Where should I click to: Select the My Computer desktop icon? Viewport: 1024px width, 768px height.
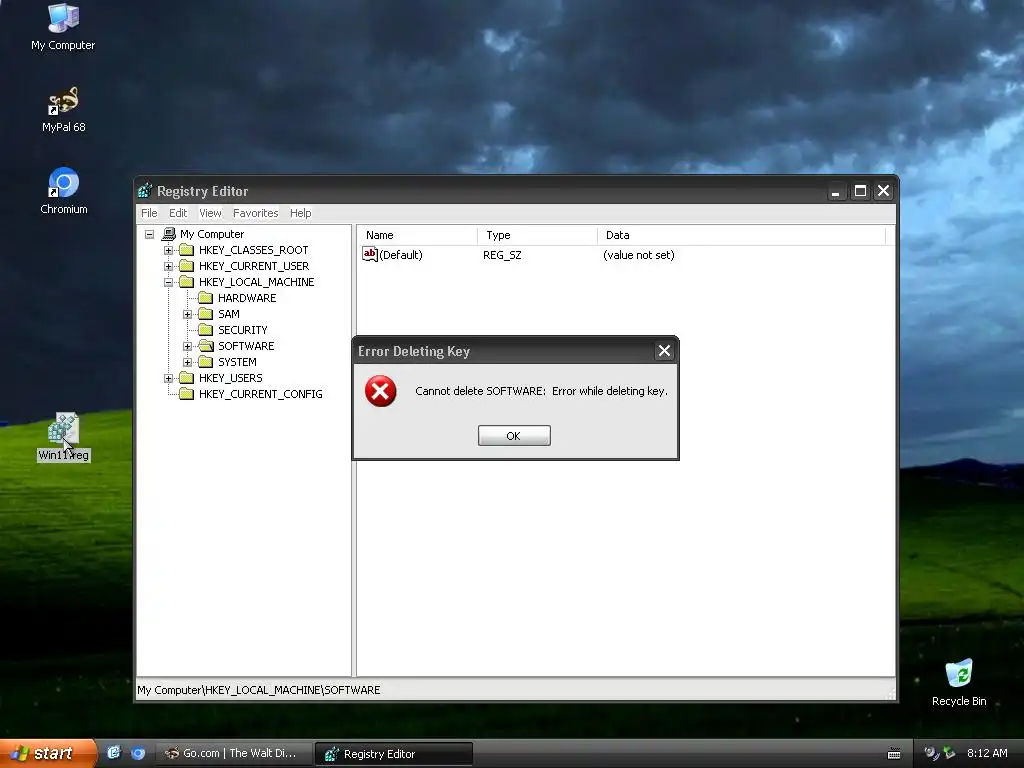tap(63, 28)
